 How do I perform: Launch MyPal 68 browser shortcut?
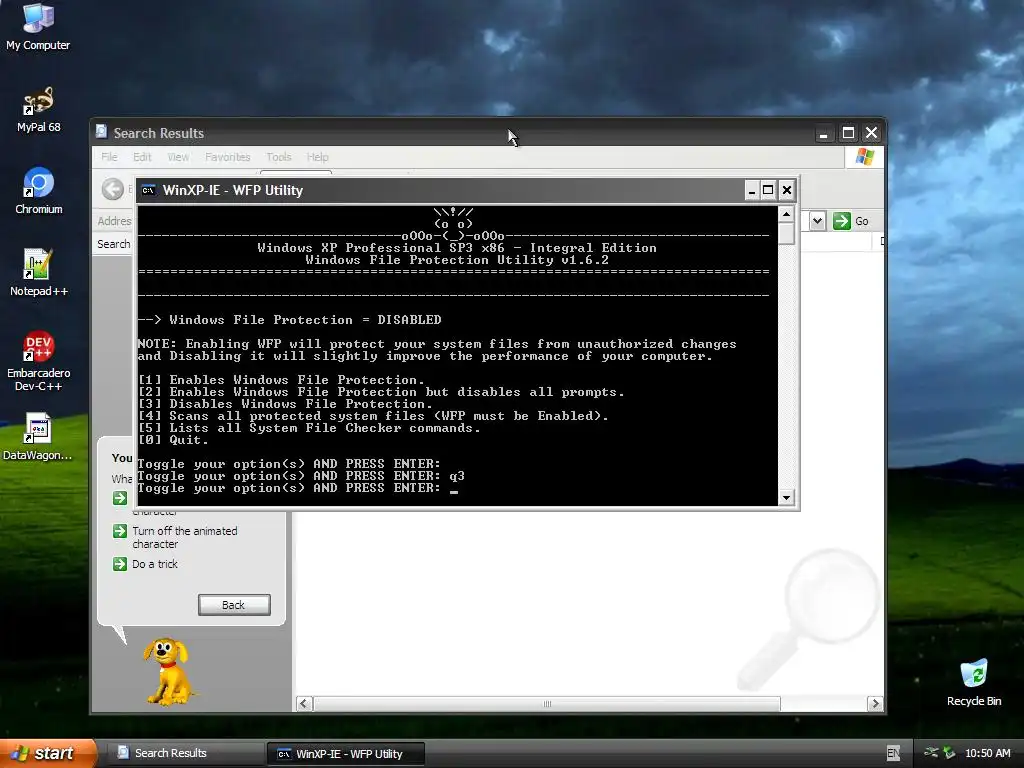[x=38, y=110]
